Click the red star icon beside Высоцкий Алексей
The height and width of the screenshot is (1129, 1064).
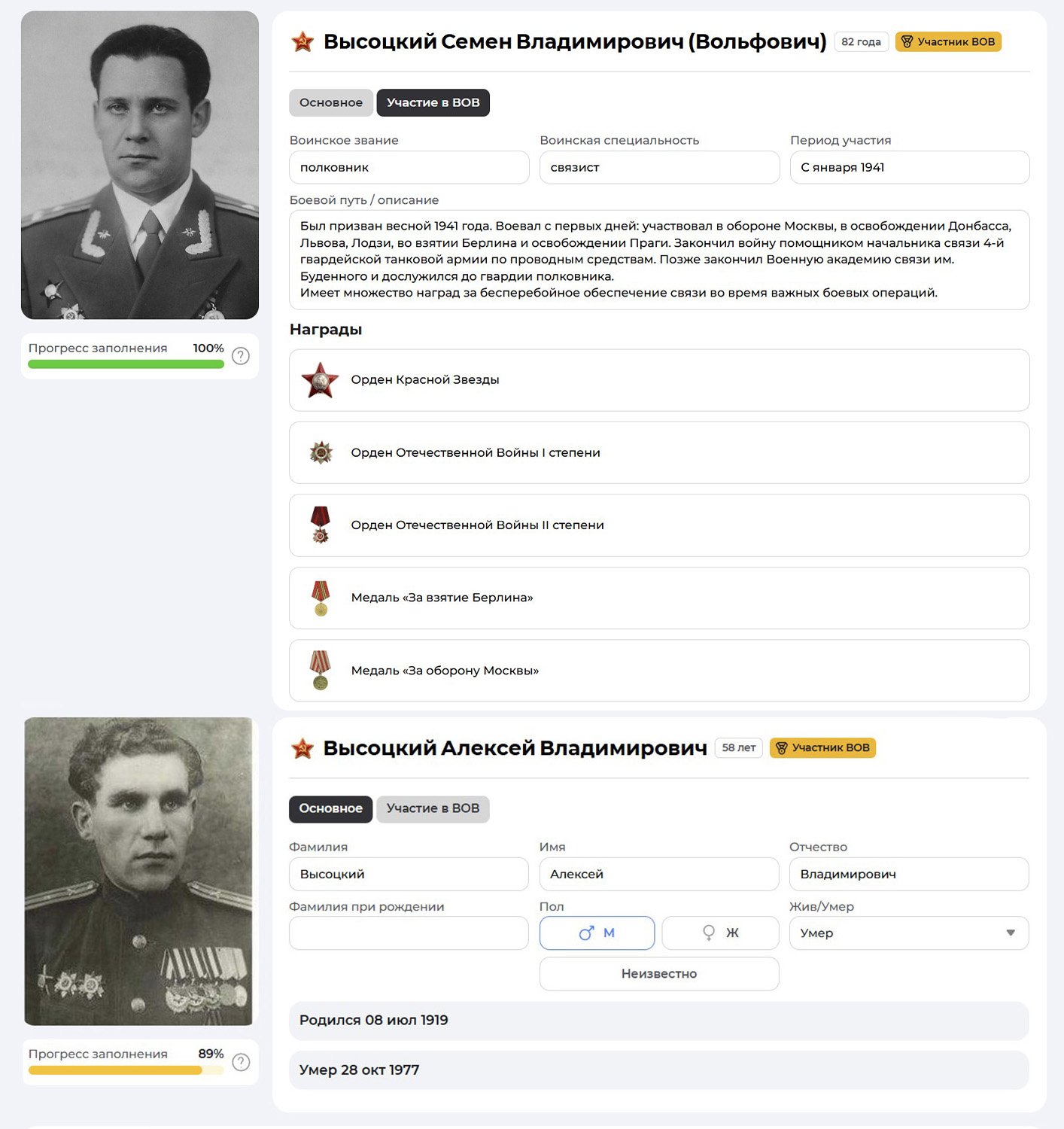tap(302, 748)
